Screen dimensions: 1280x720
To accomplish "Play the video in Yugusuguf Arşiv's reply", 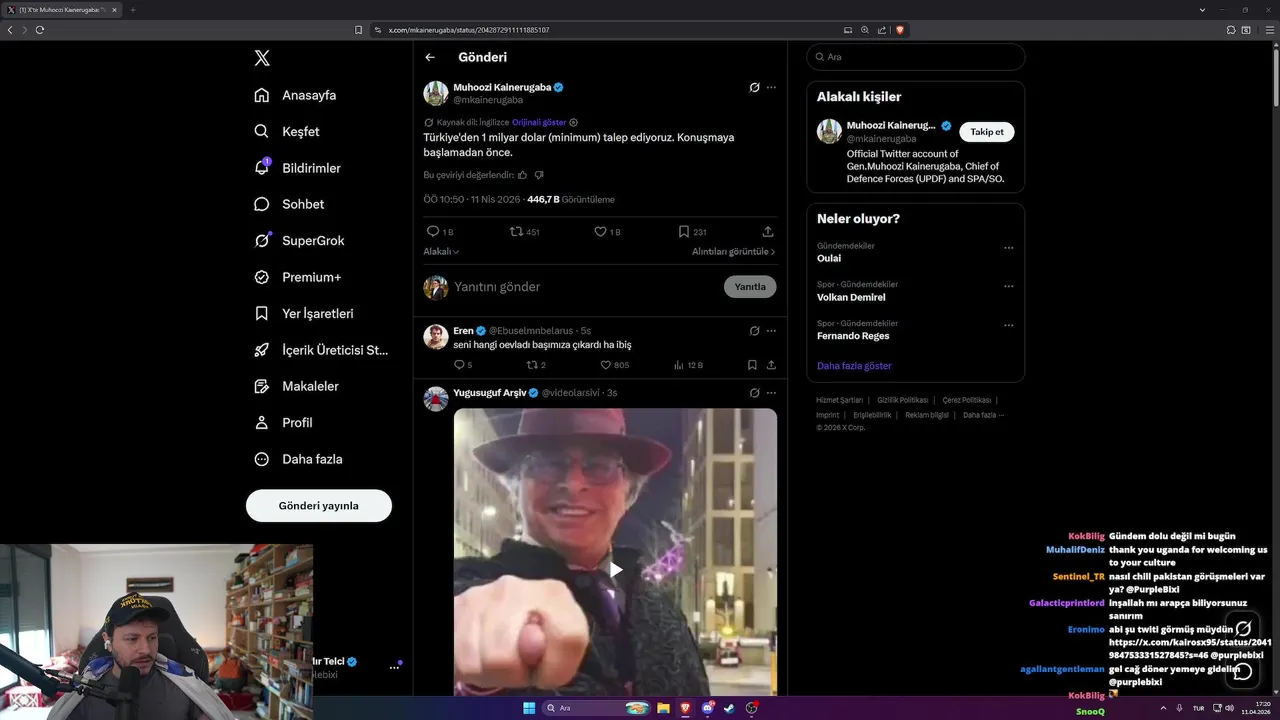I will click(616, 569).
